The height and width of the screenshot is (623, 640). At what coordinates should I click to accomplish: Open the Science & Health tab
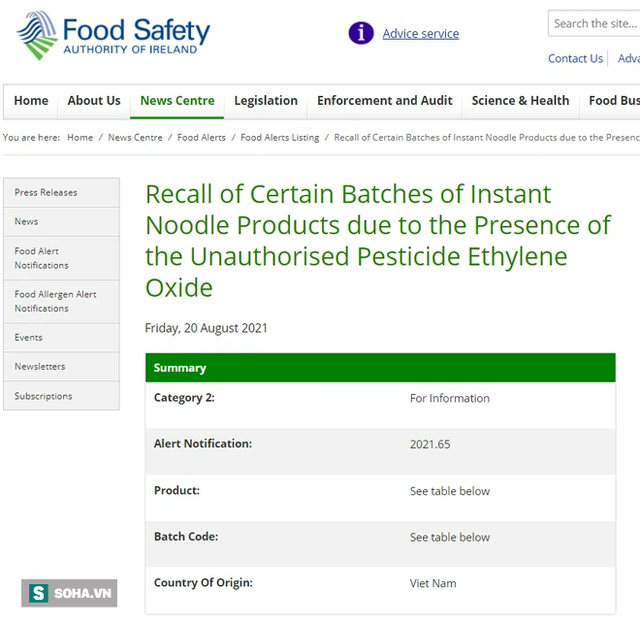pyautogui.click(x=520, y=101)
